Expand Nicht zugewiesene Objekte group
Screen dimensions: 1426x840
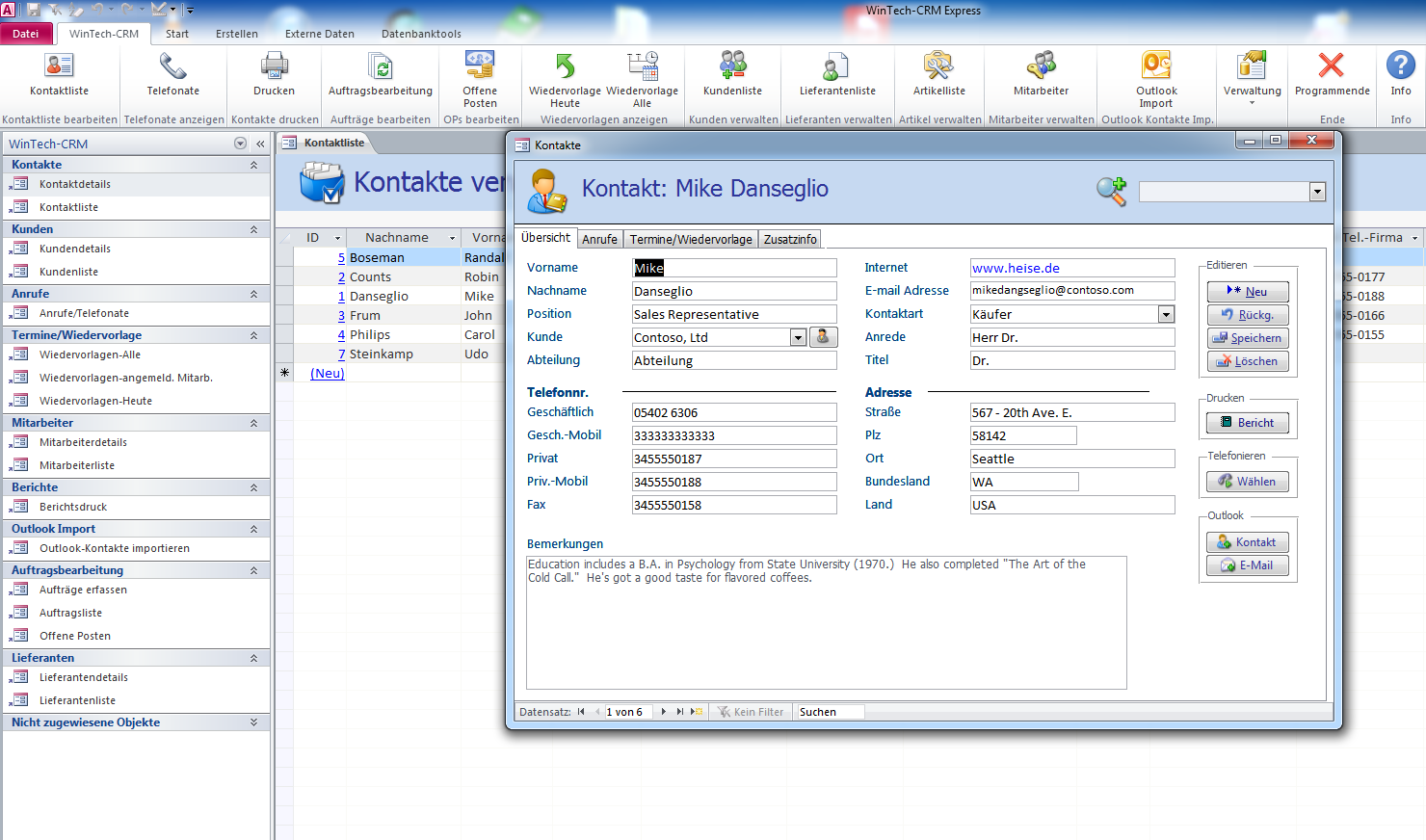[x=253, y=722]
